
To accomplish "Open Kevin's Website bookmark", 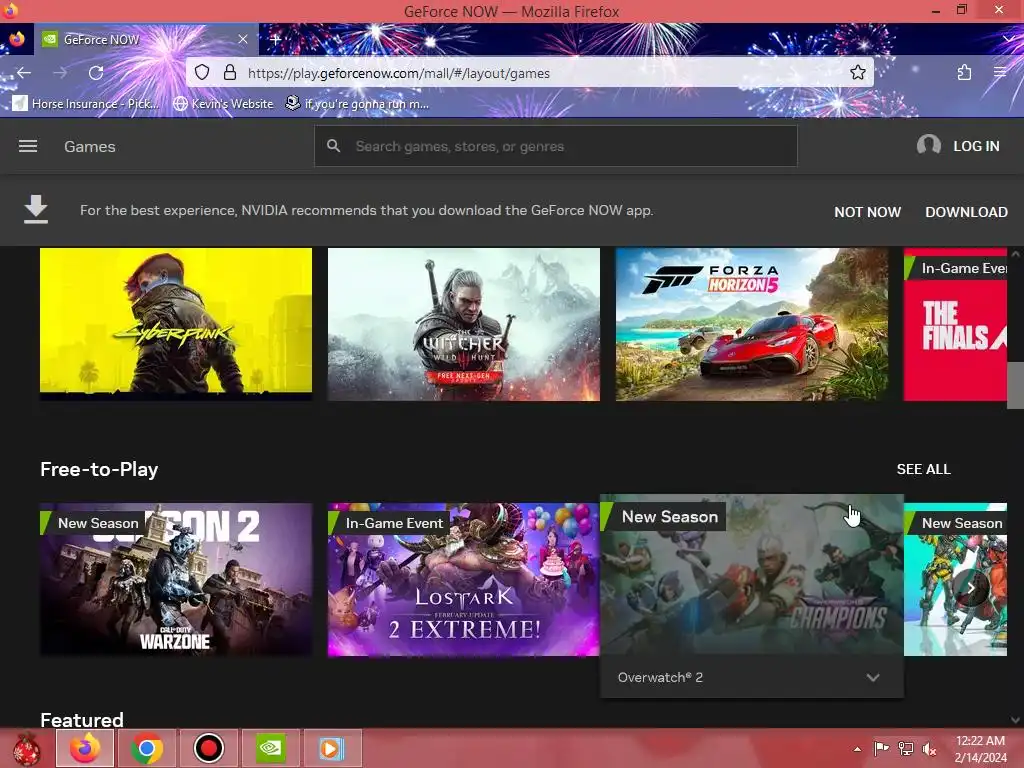I will pyautogui.click(x=223, y=103).
